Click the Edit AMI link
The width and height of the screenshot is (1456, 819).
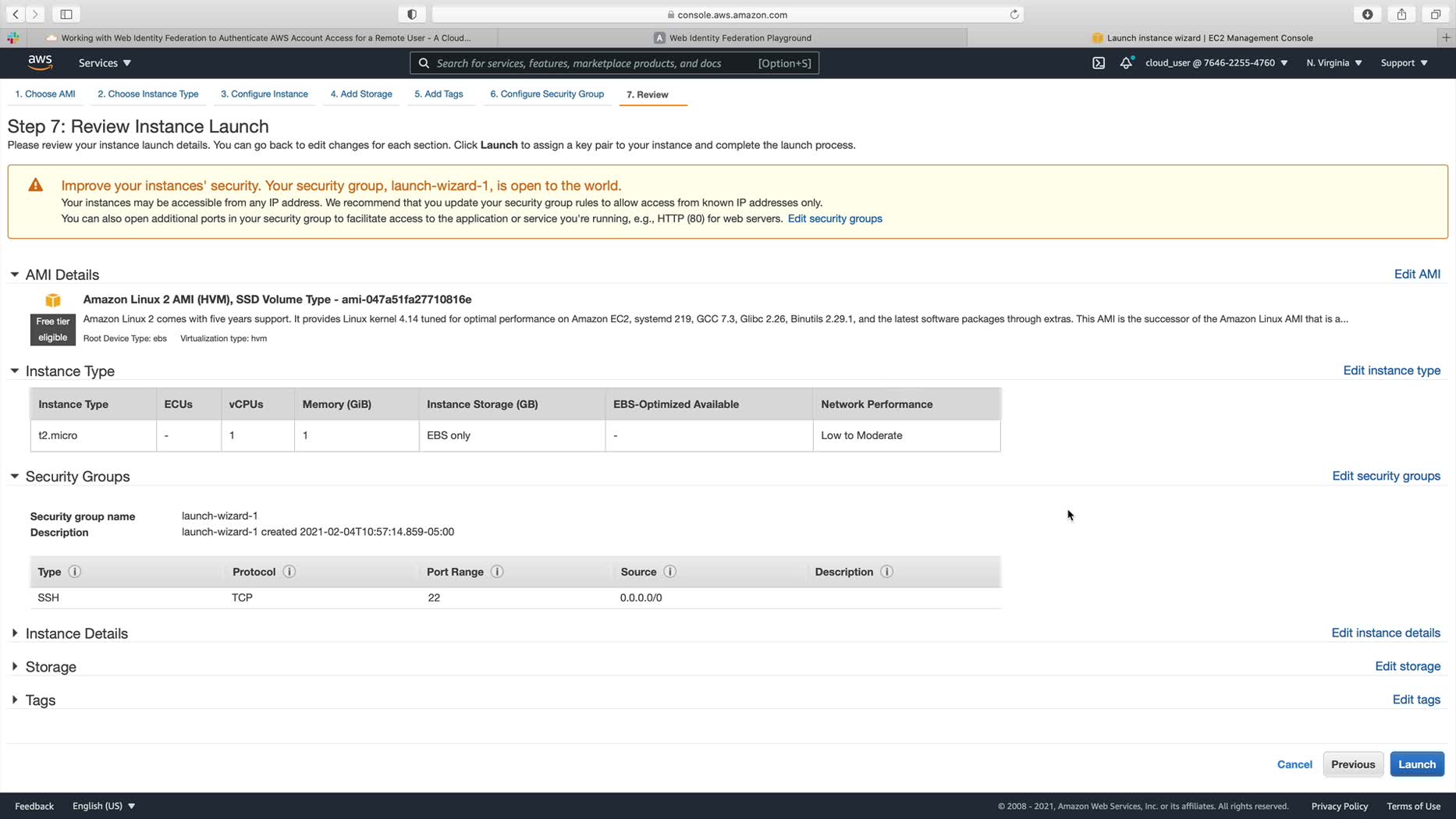1417,275
